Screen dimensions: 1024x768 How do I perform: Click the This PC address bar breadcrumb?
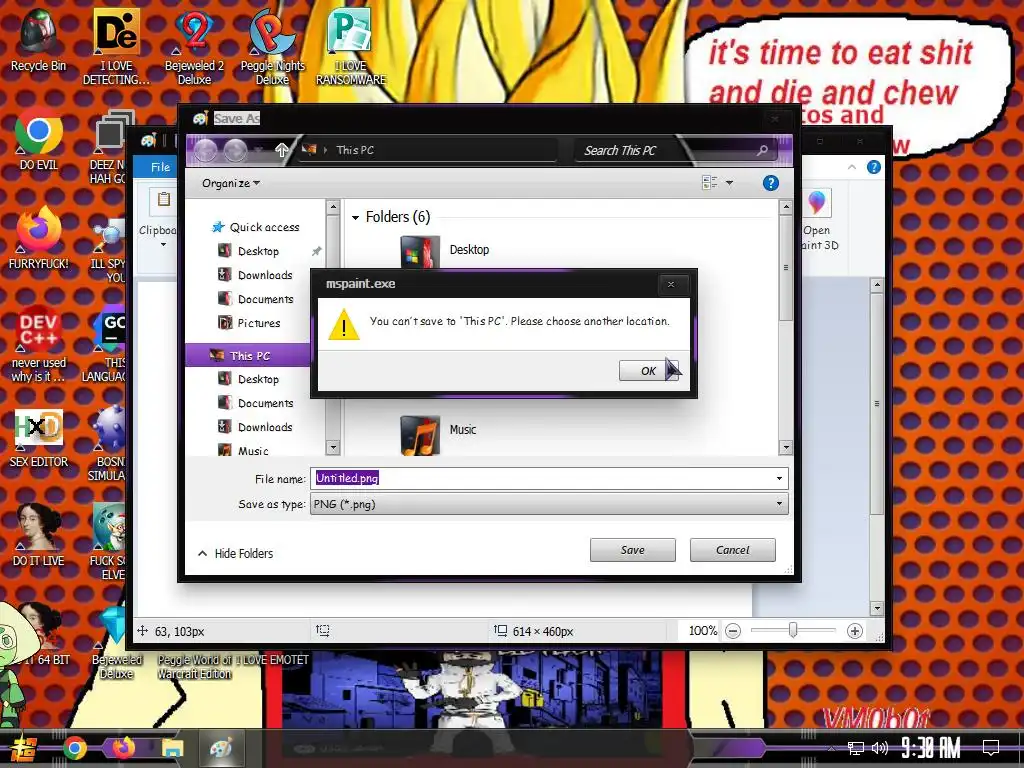(x=355, y=150)
